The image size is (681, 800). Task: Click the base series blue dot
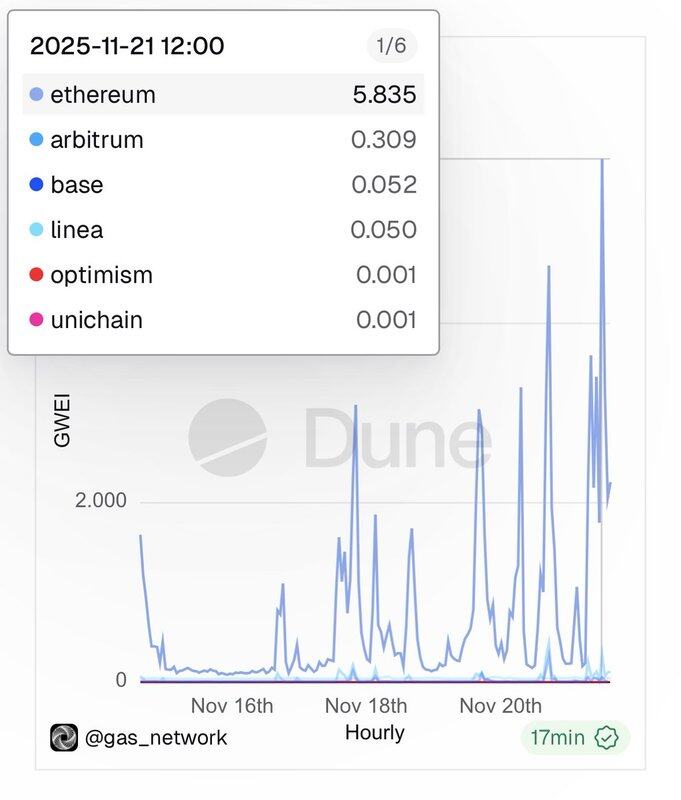[37, 185]
